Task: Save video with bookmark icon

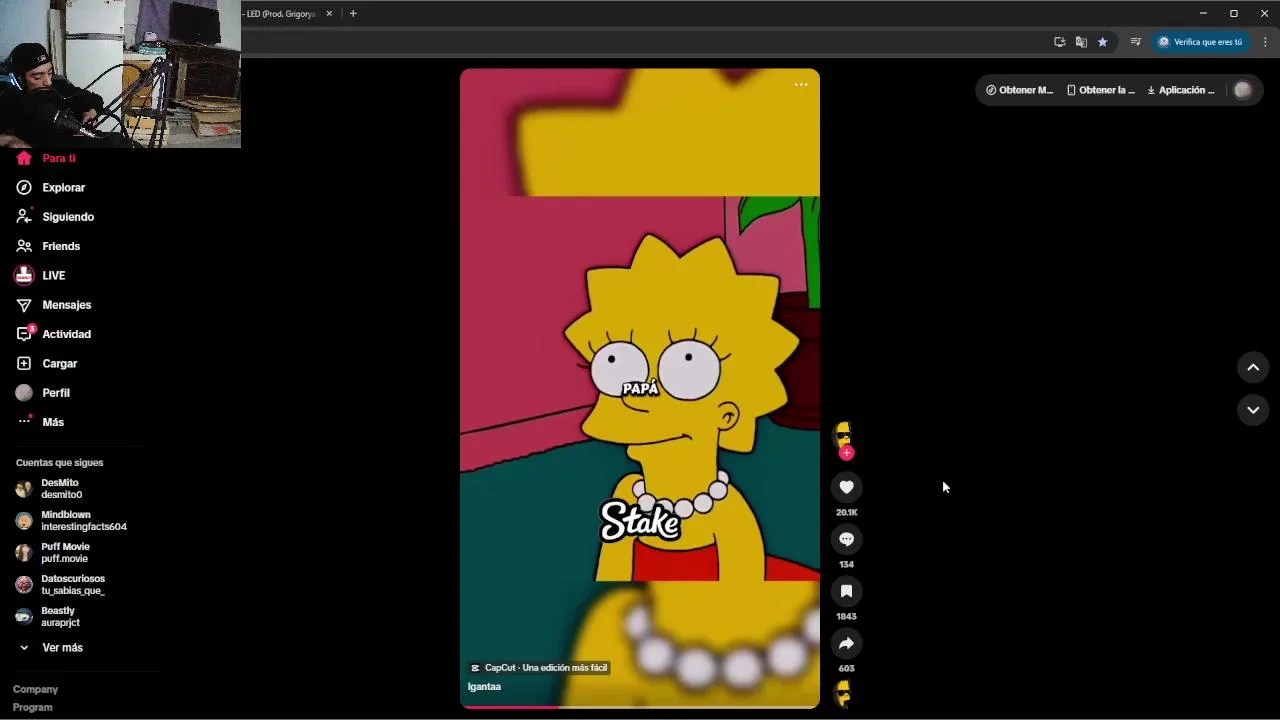Action: [x=846, y=591]
